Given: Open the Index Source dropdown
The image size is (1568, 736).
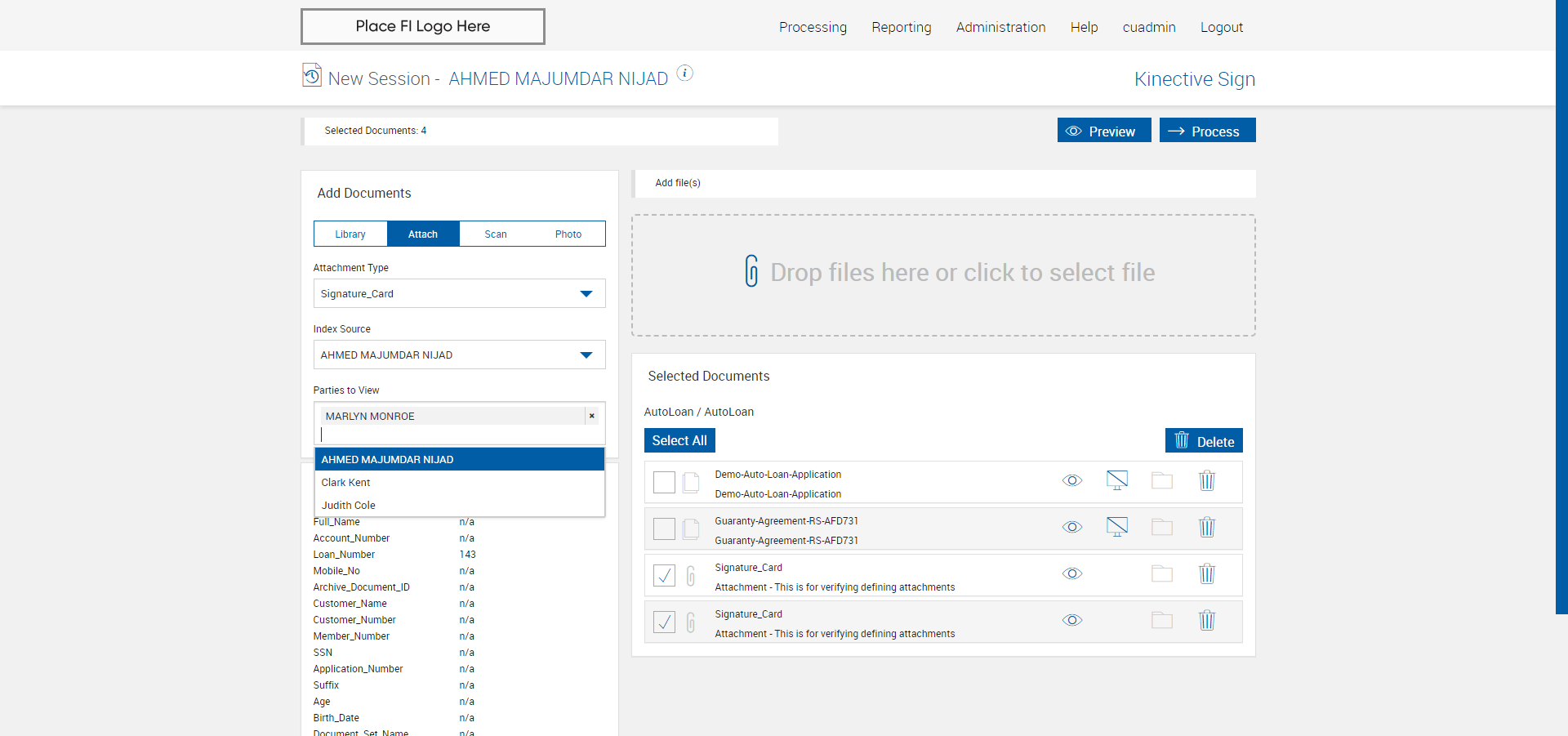Looking at the screenshot, I should [459, 355].
